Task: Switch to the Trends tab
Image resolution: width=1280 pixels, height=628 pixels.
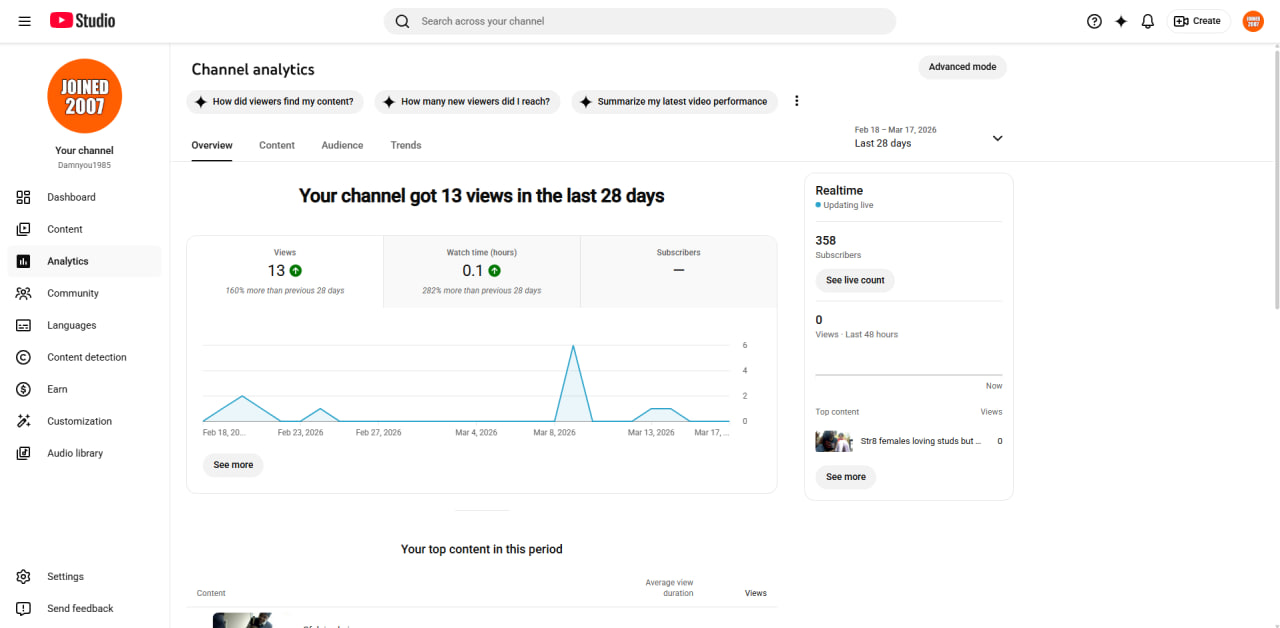Action: point(406,145)
